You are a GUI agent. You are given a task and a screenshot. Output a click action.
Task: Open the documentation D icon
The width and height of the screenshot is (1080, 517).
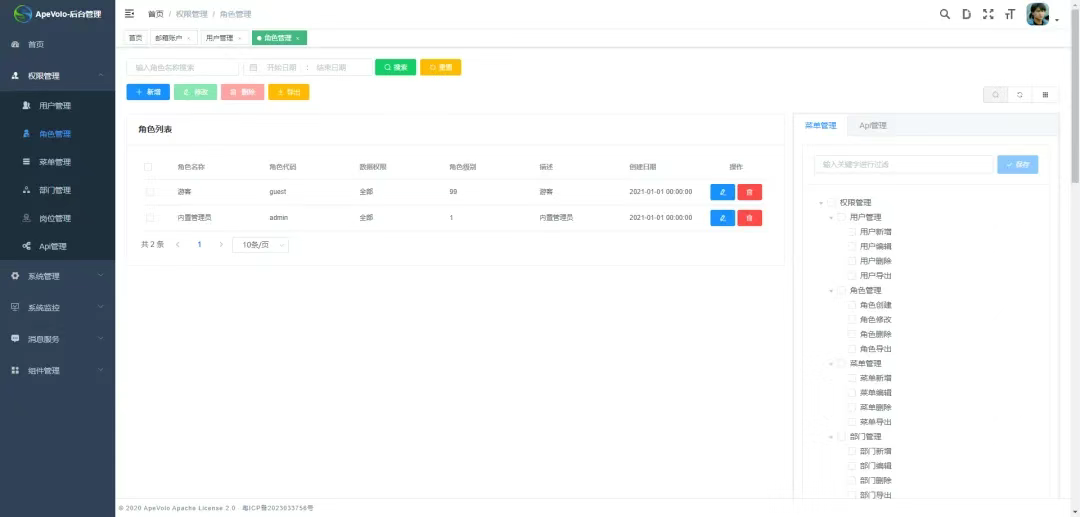[966, 14]
